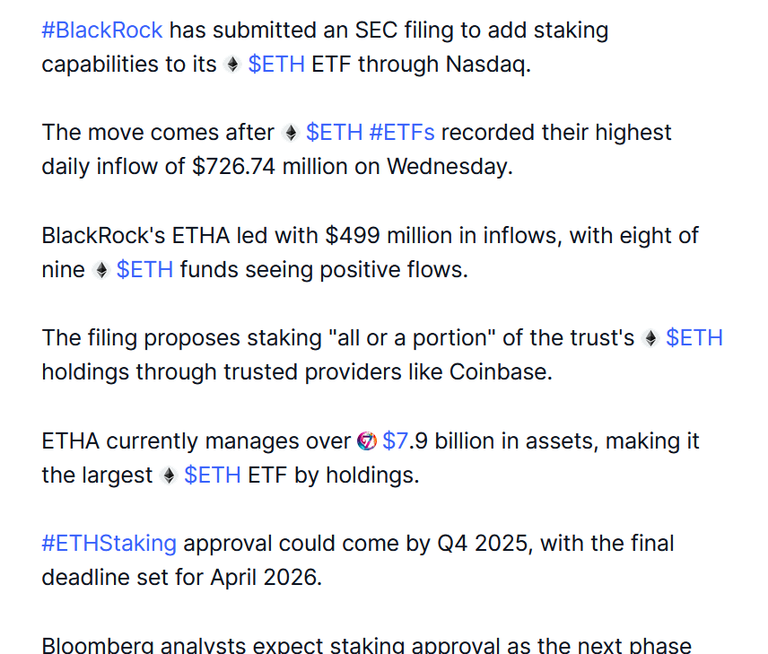Open the #ETHStaking hashtag link
This screenshot has width=768, height=654.
[109, 544]
